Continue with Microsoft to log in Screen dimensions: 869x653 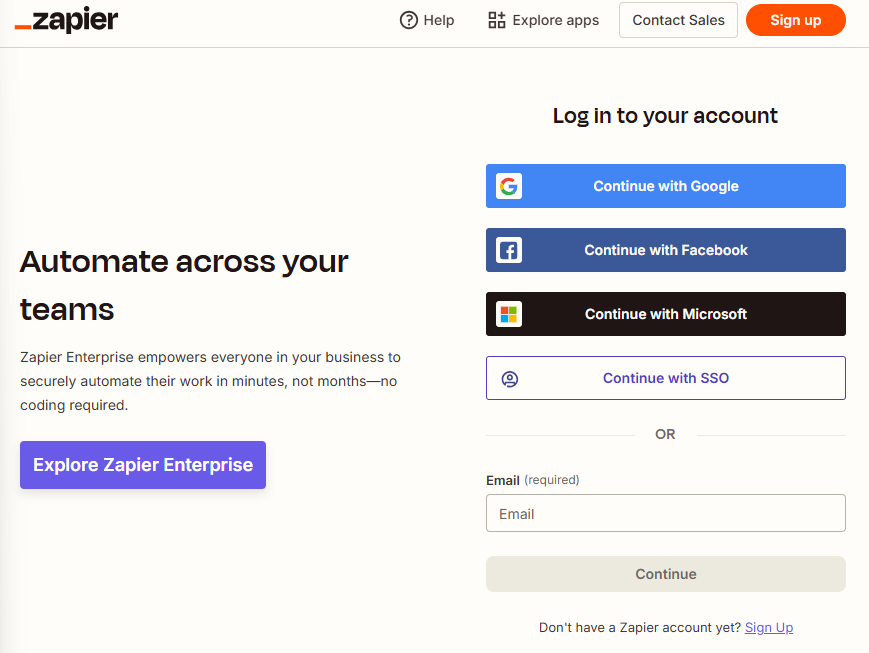[x=665, y=314]
